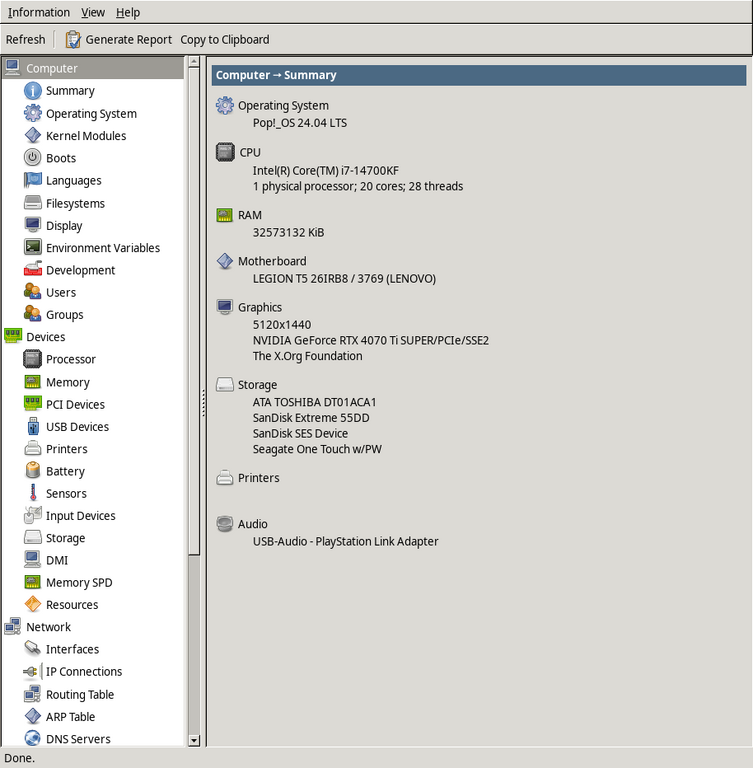Click the sidebar scroll down arrow

pyautogui.click(x=194, y=740)
